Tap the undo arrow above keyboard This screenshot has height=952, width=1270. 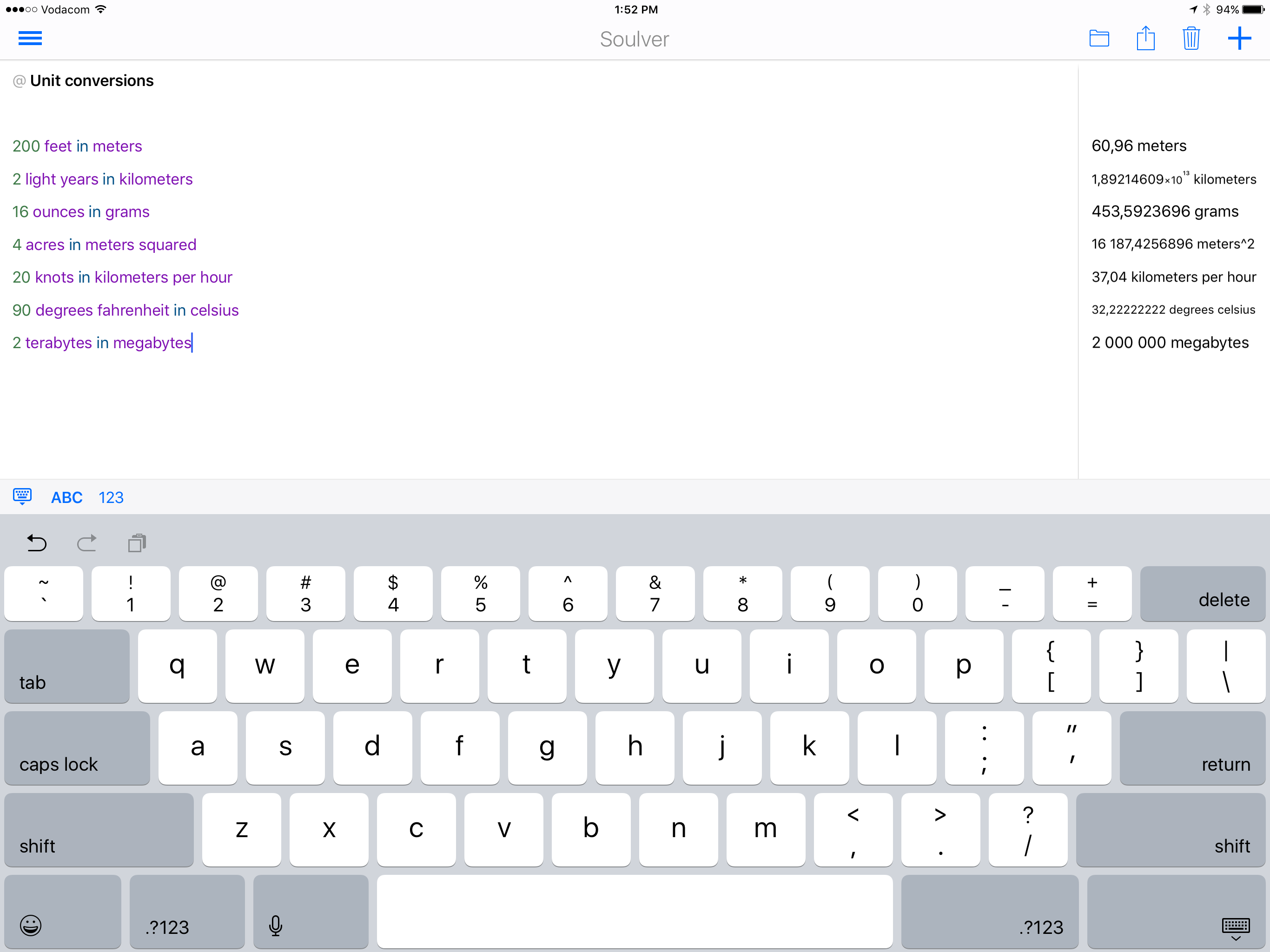tap(37, 542)
